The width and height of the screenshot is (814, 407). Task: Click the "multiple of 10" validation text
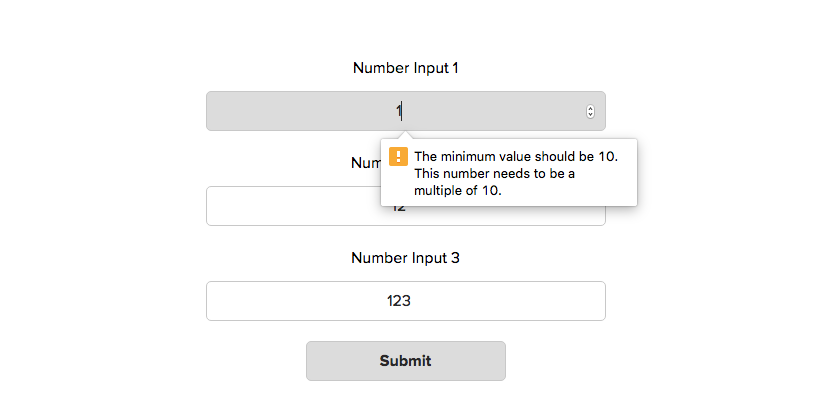(457, 190)
